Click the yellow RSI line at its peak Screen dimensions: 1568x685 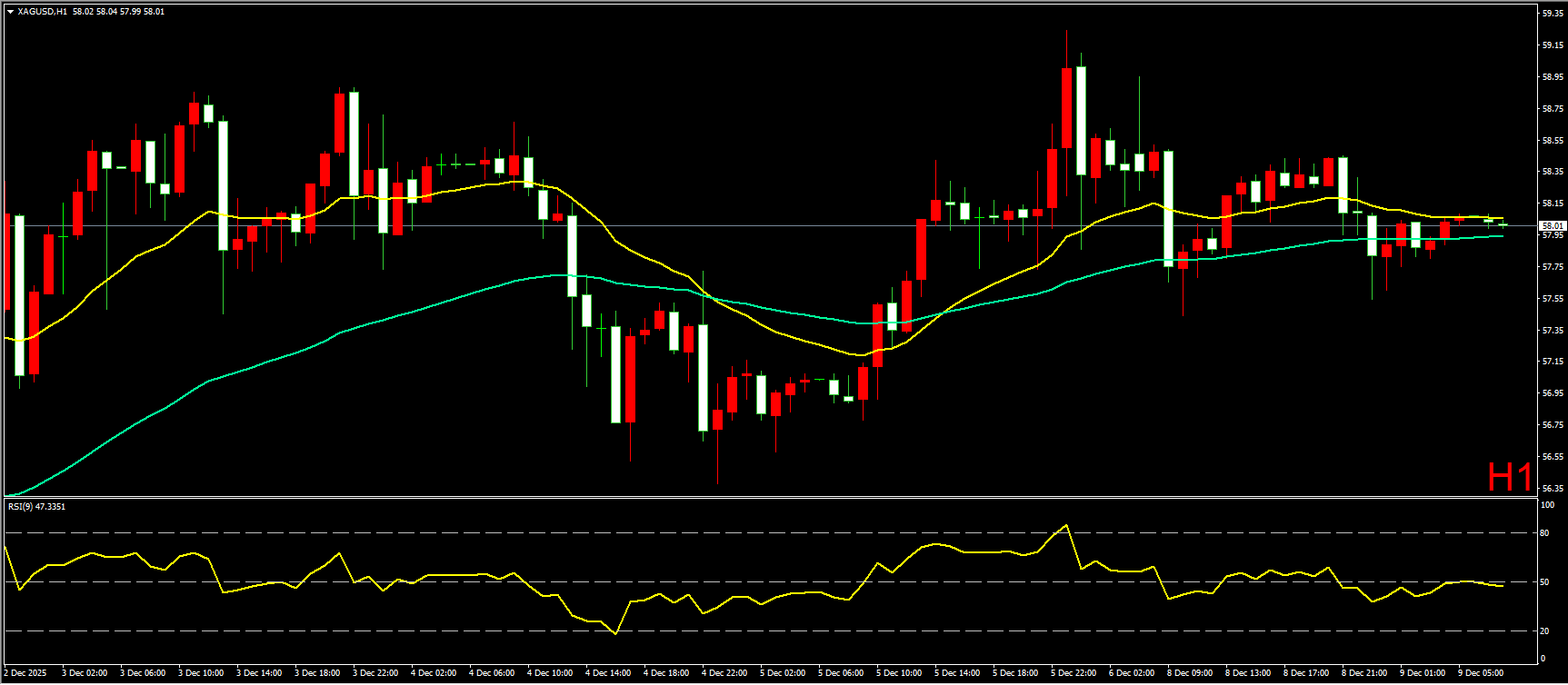[1066, 525]
